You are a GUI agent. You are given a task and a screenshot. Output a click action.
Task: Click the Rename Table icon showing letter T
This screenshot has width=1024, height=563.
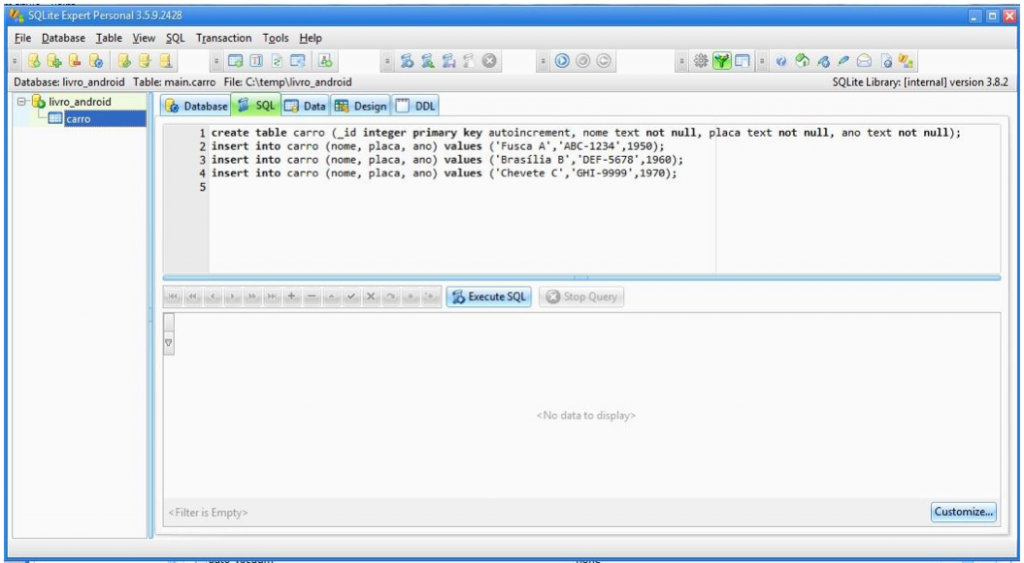pyautogui.click(x=256, y=61)
